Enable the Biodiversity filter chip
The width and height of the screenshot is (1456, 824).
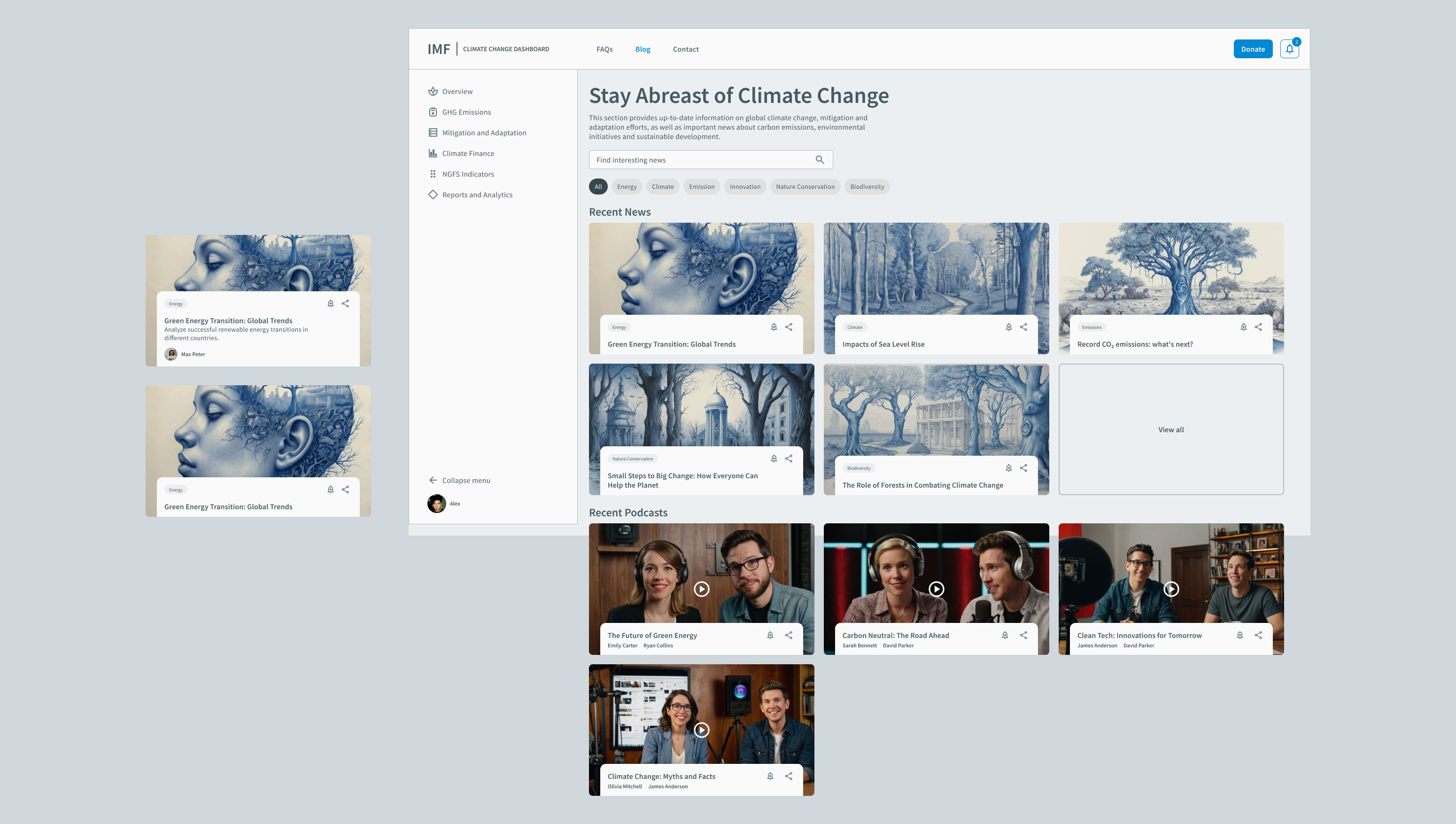pyautogui.click(x=867, y=187)
